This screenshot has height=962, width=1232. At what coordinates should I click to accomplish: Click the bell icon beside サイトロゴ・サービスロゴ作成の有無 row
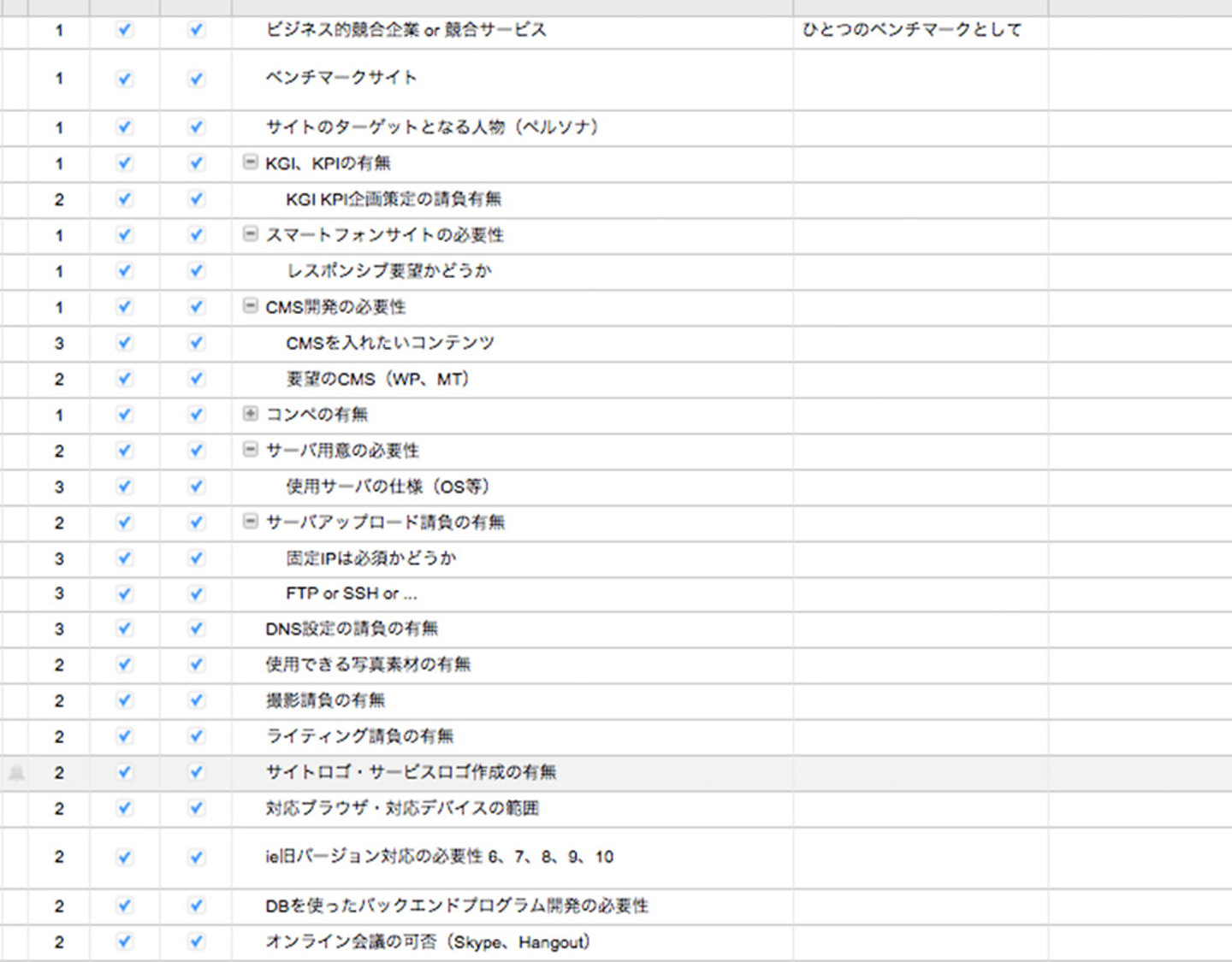16,773
